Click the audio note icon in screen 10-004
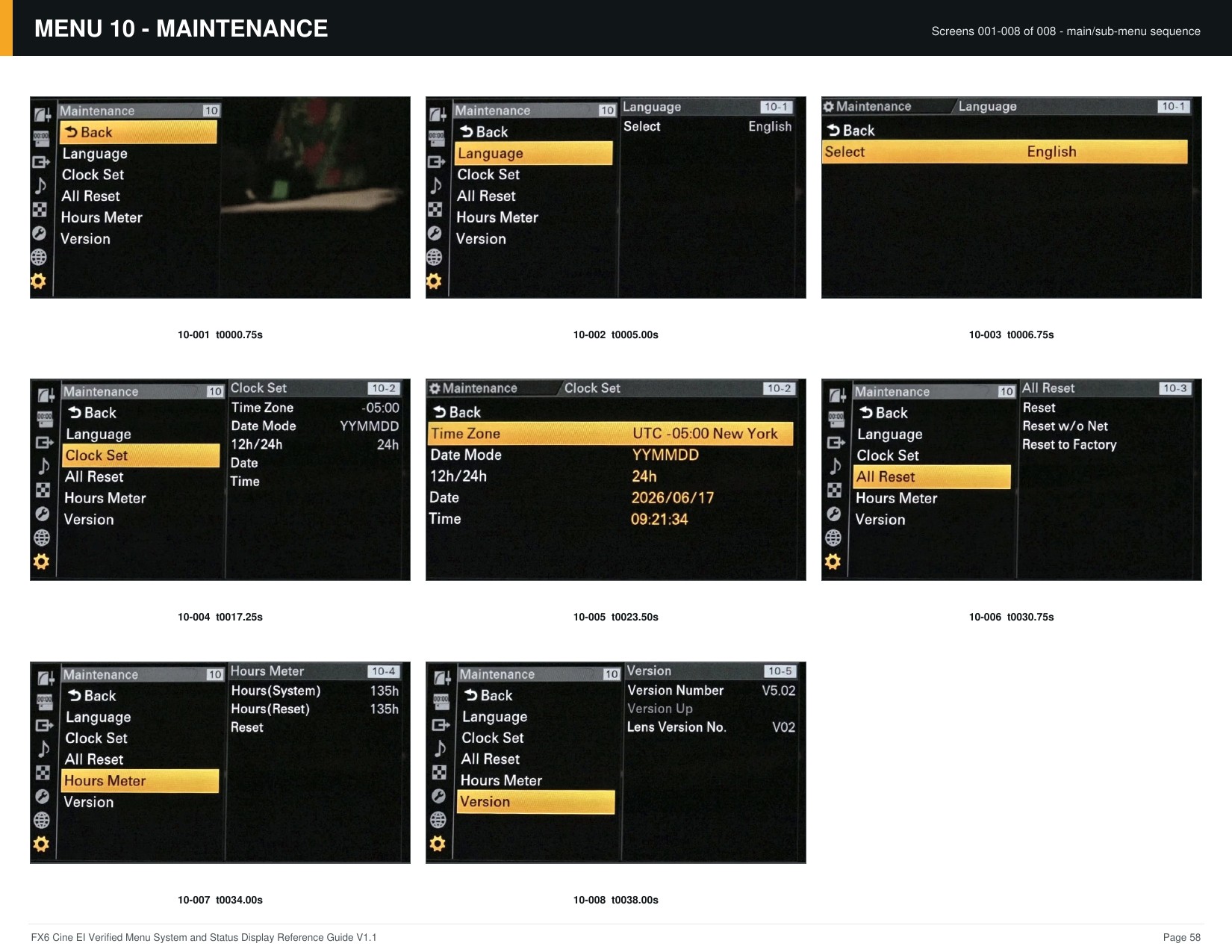Viewport: 1232px width, 952px height. tap(44, 466)
